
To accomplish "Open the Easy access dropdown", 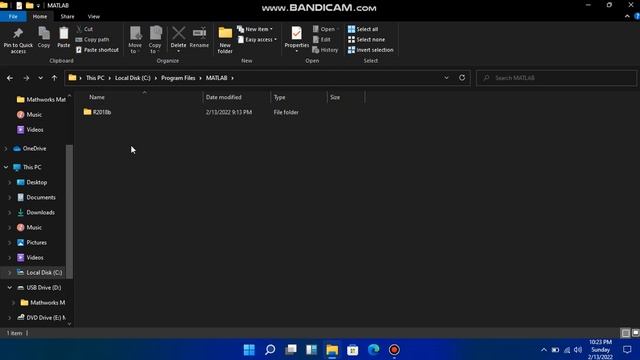I will [x=257, y=40].
